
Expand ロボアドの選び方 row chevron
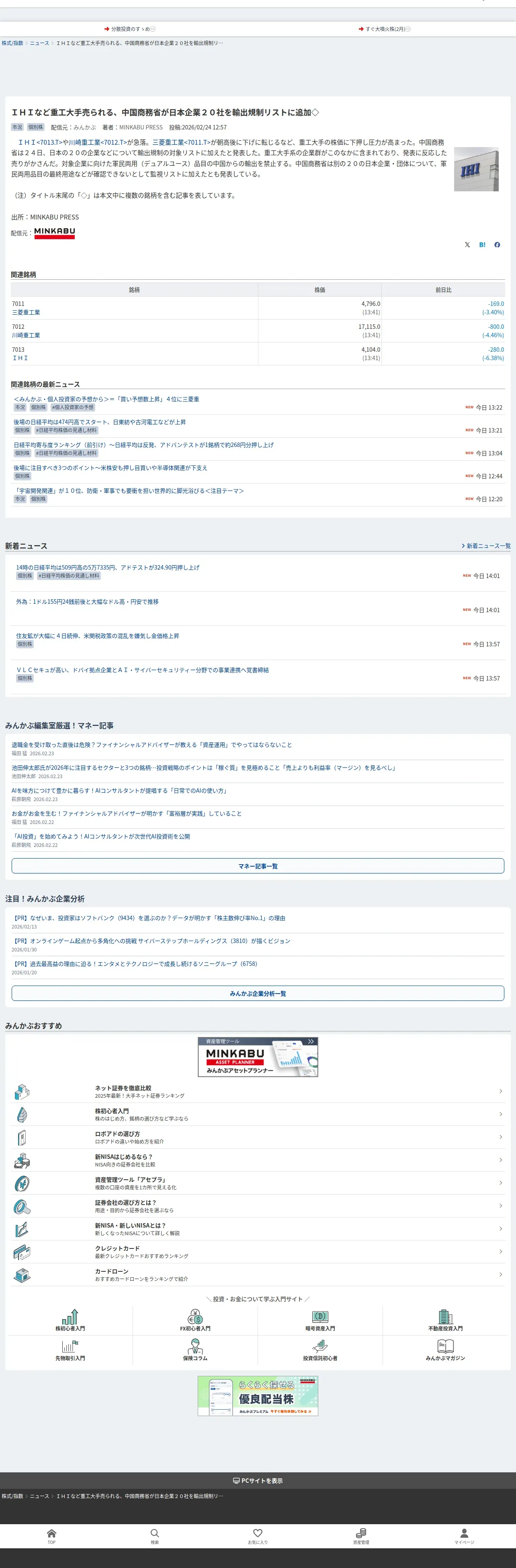[x=500, y=1137]
